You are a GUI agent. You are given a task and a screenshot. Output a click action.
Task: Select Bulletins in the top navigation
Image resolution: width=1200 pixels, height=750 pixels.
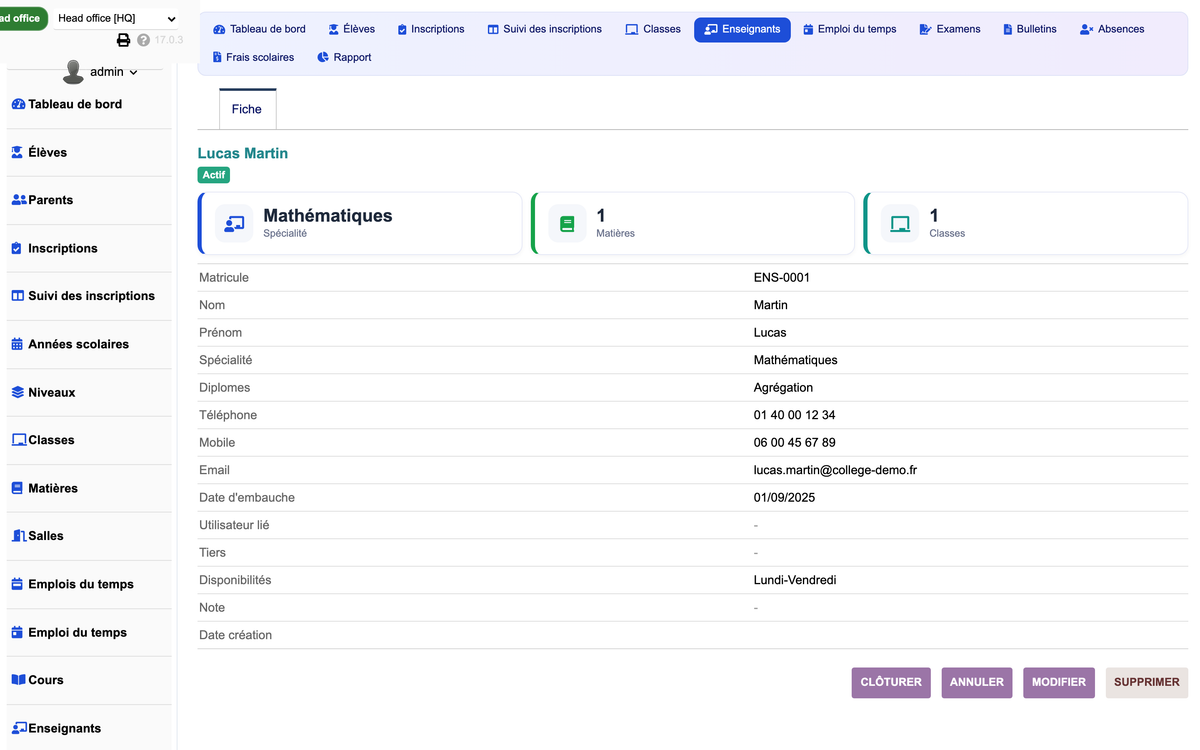click(x=1030, y=29)
